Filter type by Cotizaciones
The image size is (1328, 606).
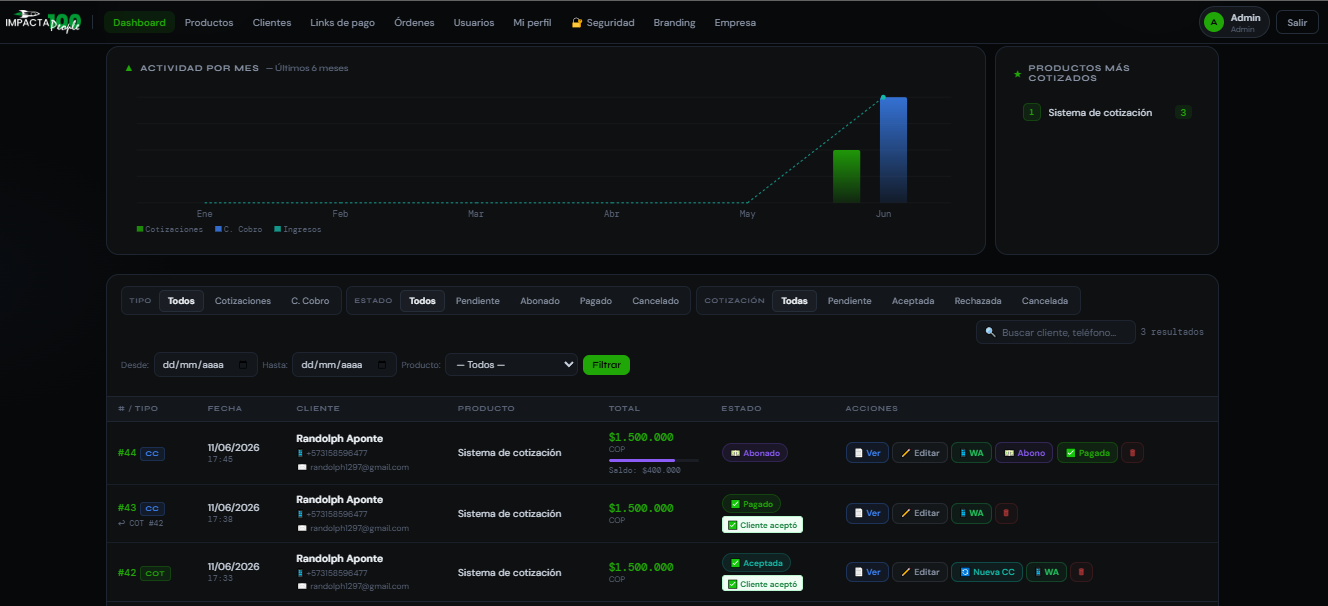click(243, 301)
